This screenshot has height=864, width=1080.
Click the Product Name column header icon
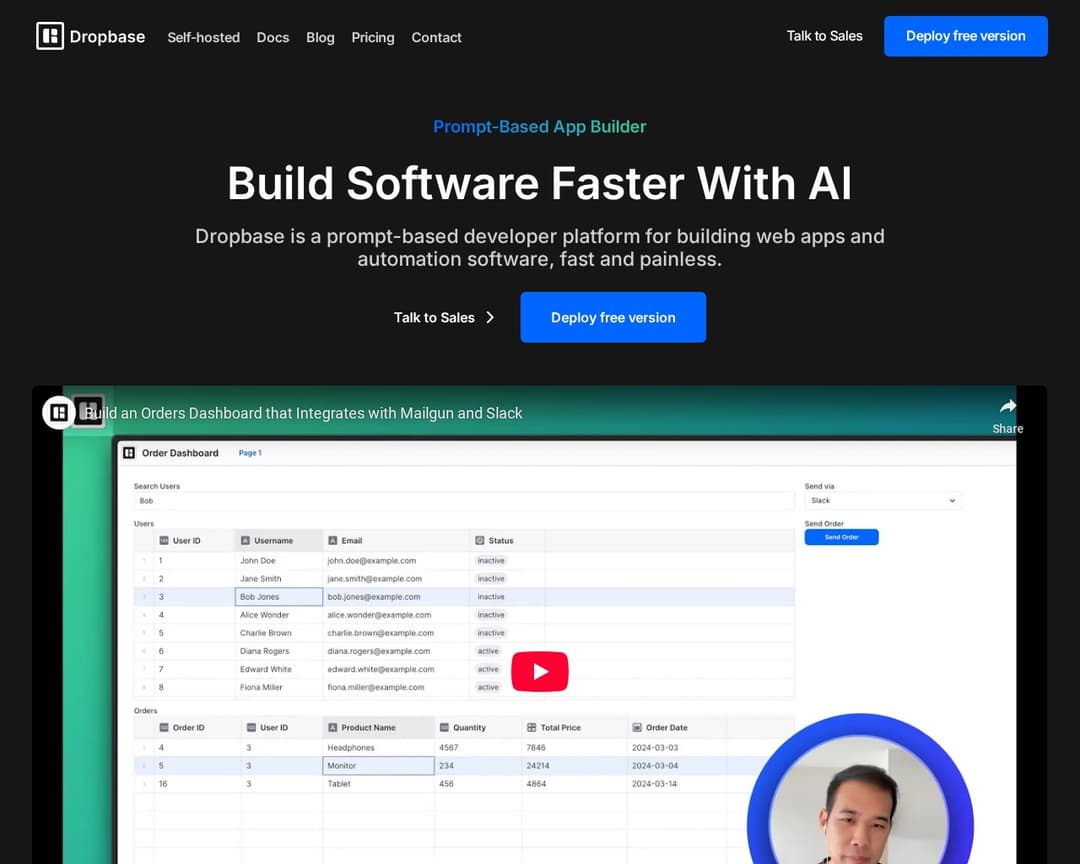[x=333, y=728]
